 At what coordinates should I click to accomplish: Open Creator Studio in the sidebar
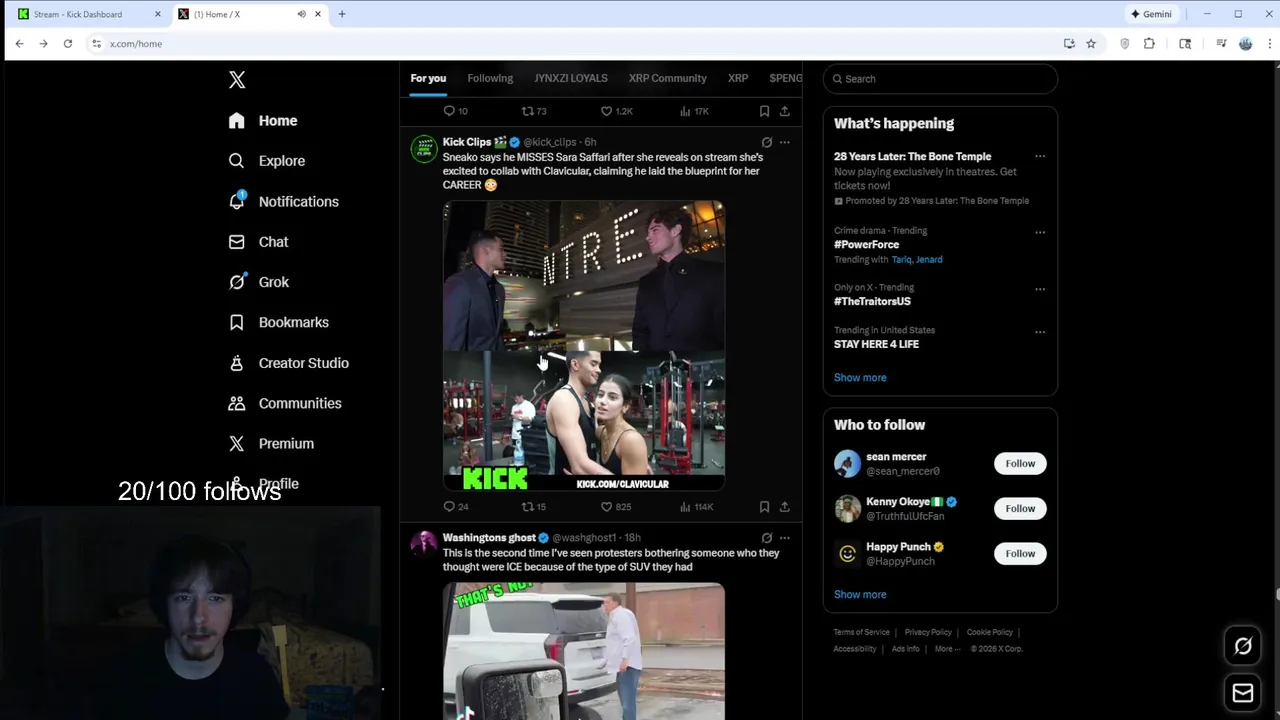pyautogui.click(x=288, y=363)
